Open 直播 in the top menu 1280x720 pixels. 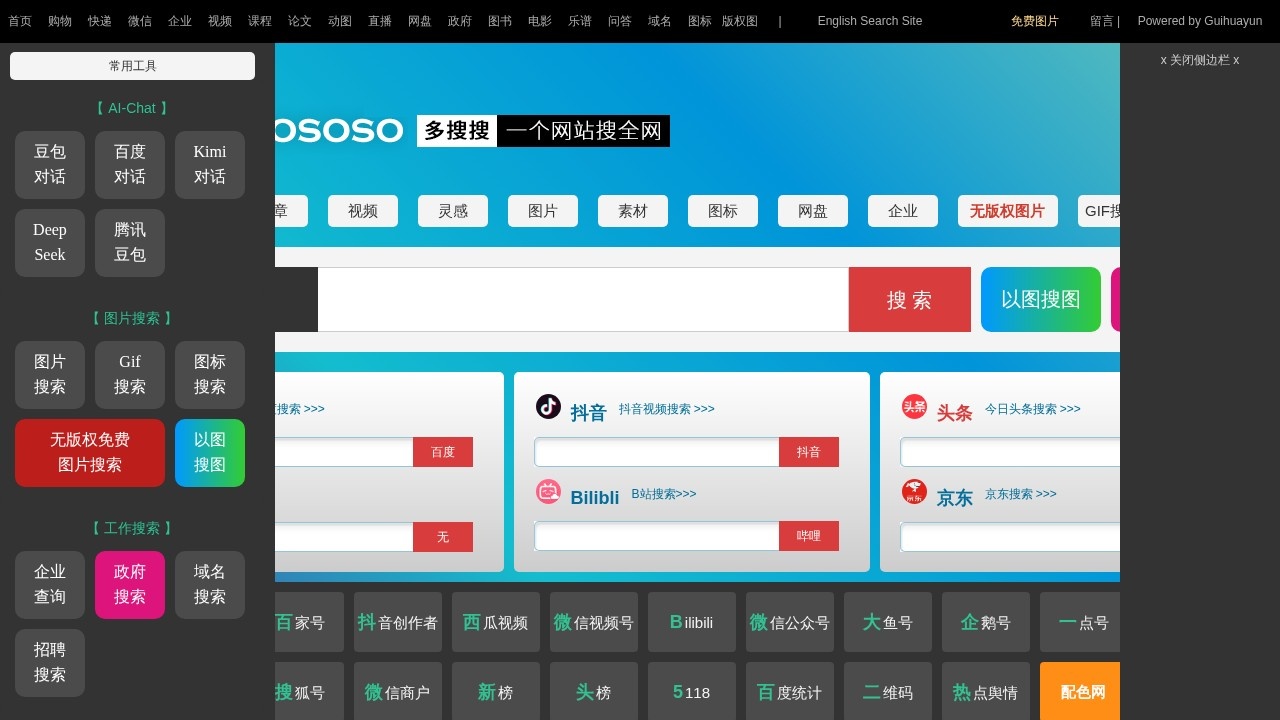point(380,21)
